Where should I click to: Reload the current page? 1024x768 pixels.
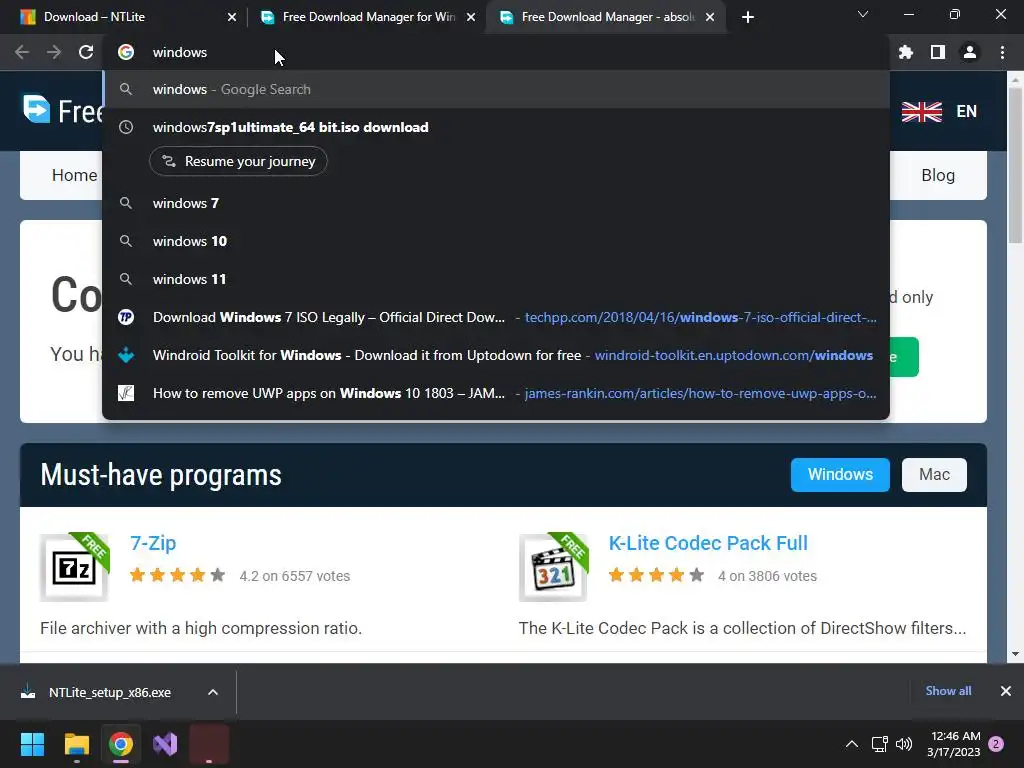click(86, 52)
